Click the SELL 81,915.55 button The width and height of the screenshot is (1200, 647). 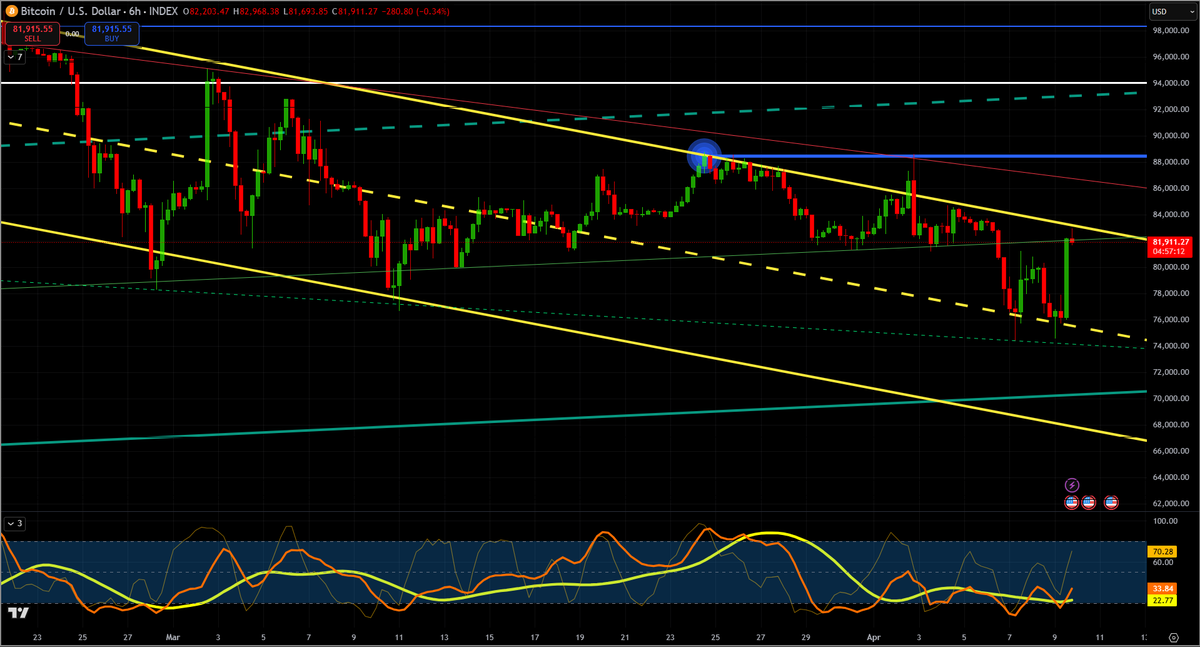pyautogui.click(x=33, y=34)
